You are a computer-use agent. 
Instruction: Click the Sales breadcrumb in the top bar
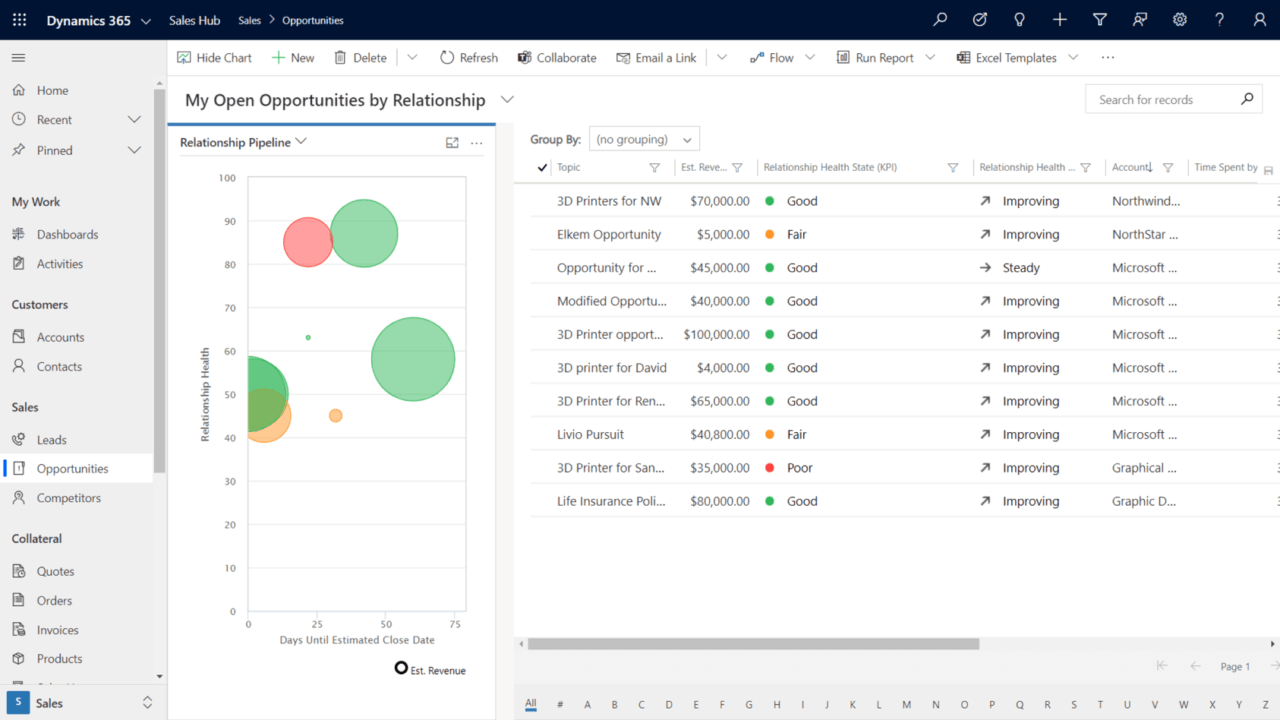tap(248, 19)
